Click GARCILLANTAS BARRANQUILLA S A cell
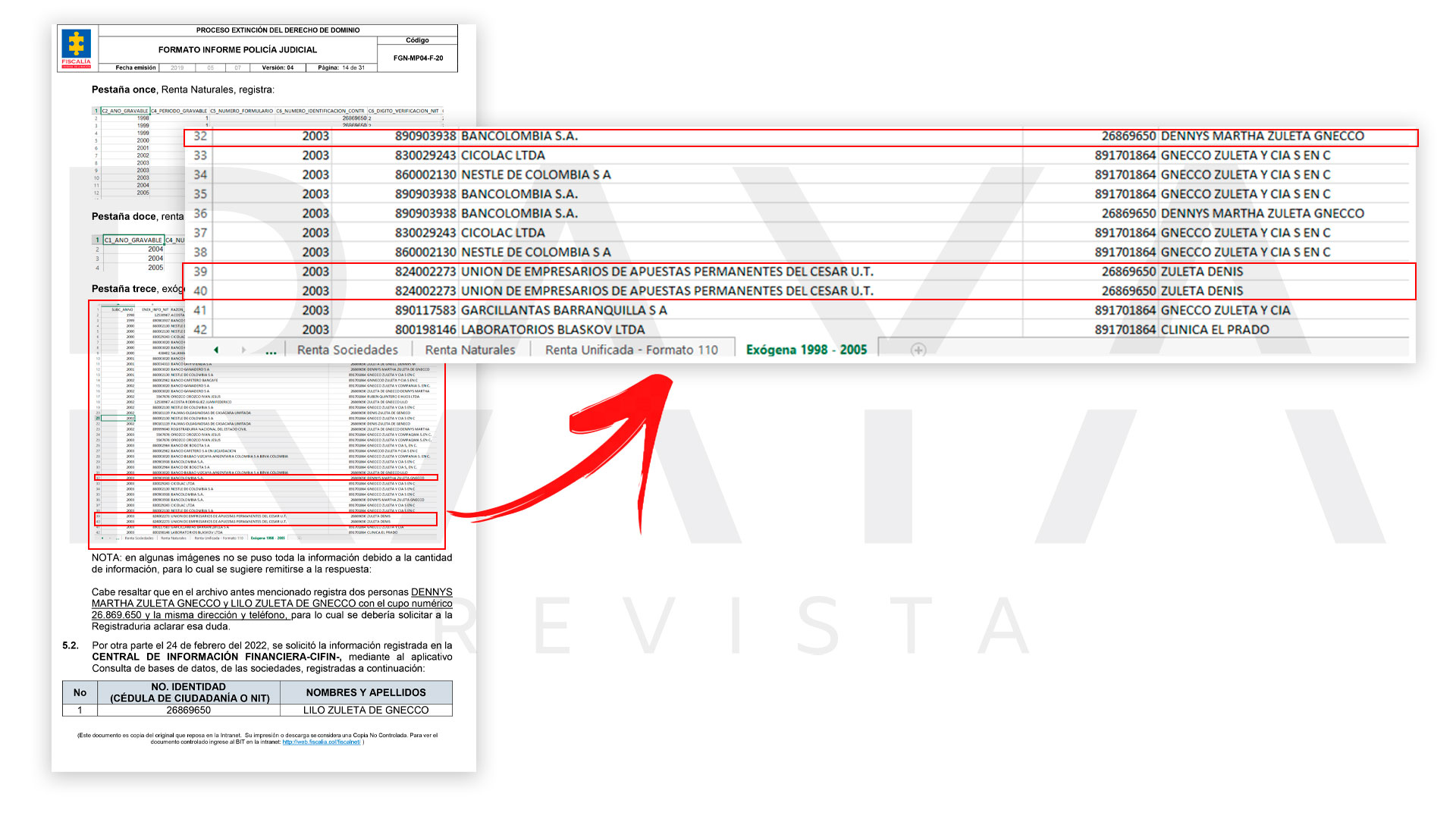 564,310
